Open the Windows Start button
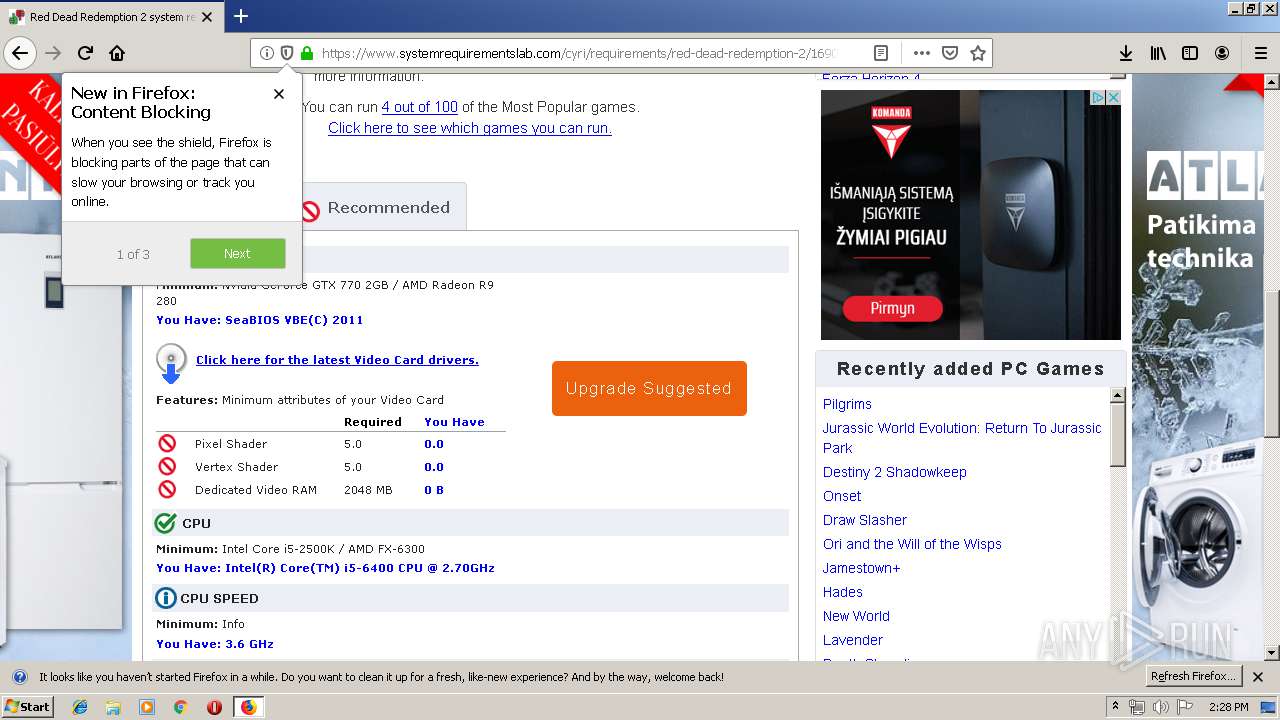Image resolution: width=1280 pixels, height=720 pixels. pos(27,707)
